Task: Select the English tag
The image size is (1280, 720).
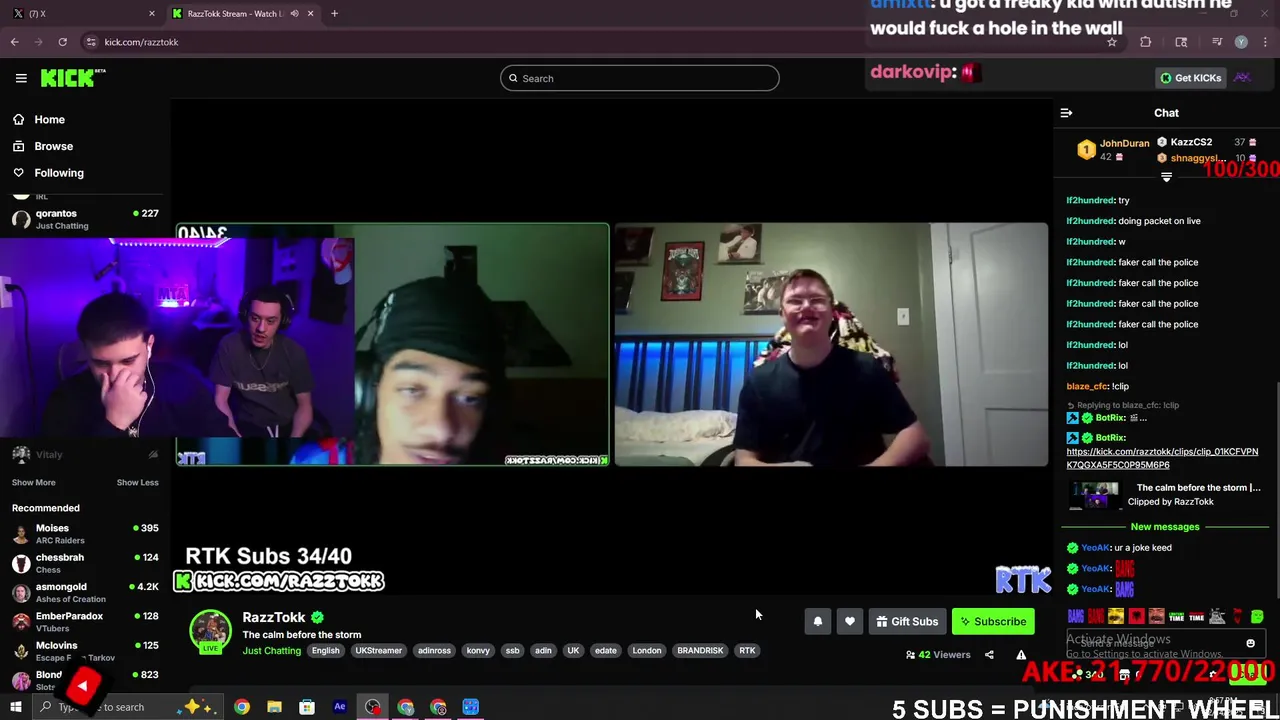Action: pyautogui.click(x=325, y=651)
